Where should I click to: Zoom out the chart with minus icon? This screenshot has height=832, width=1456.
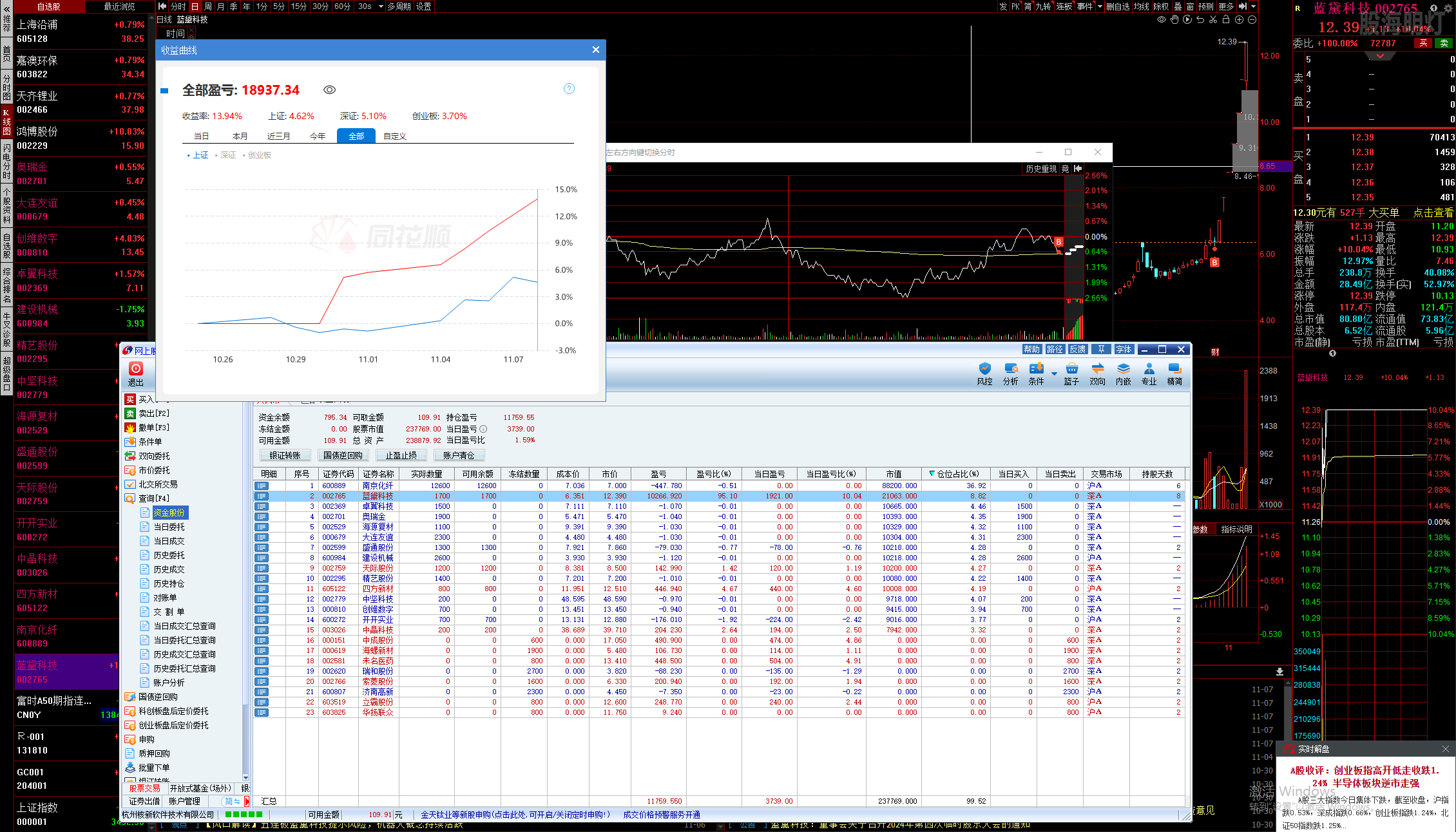pyautogui.click(x=1252, y=20)
